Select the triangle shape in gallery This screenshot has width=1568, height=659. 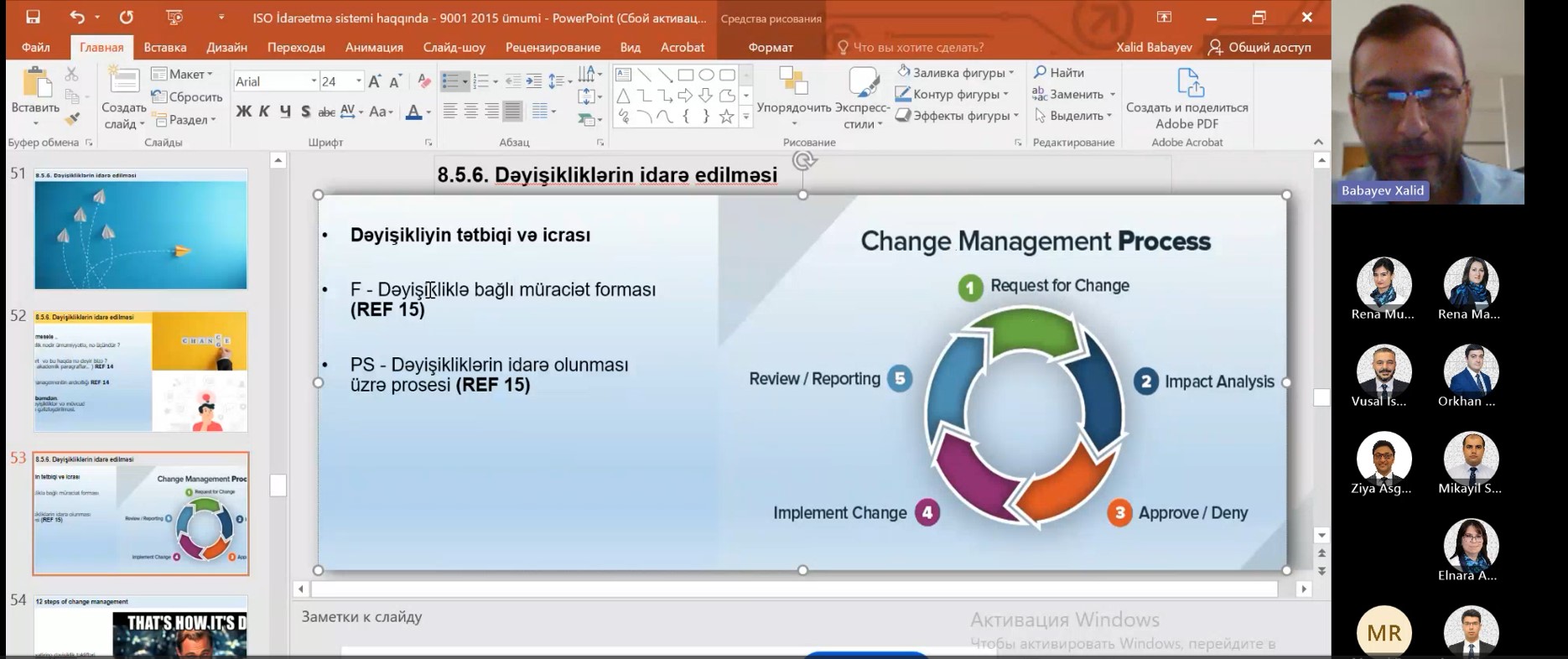(x=624, y=96)
